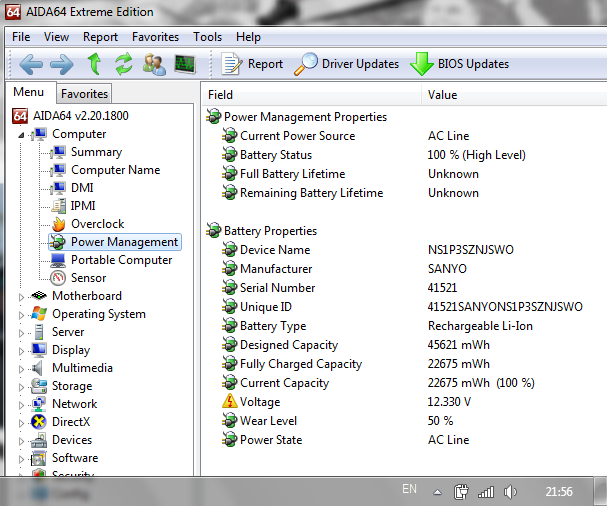Expand the Storage tree node
This screenshot has width=607, height=506.
point(22,386)
